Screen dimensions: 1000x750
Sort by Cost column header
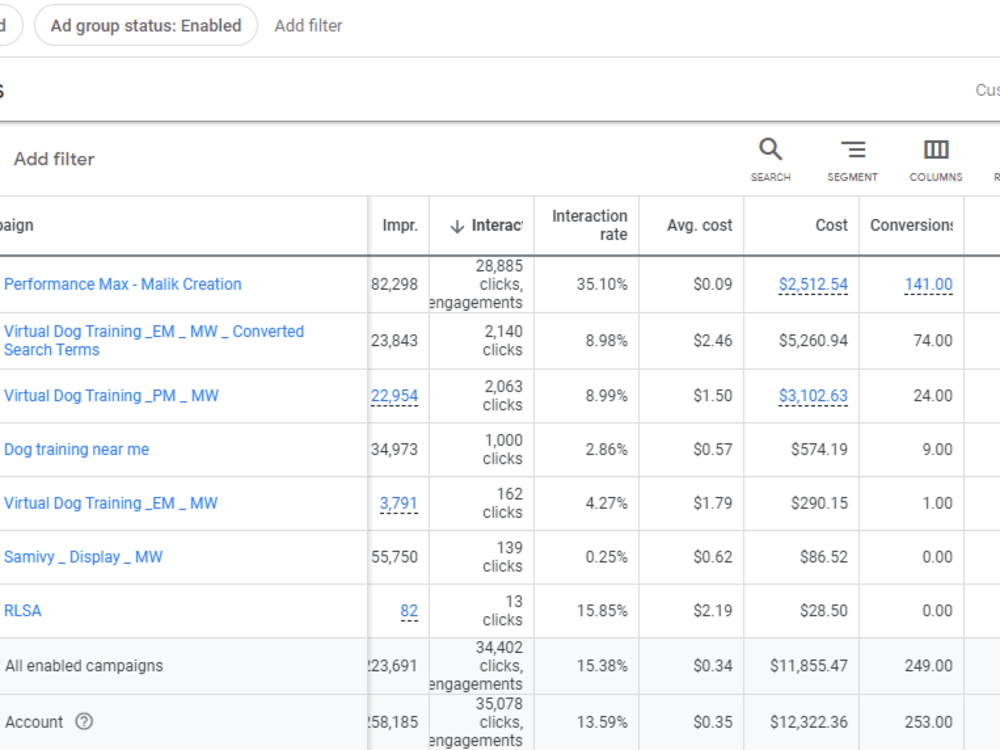832,225
